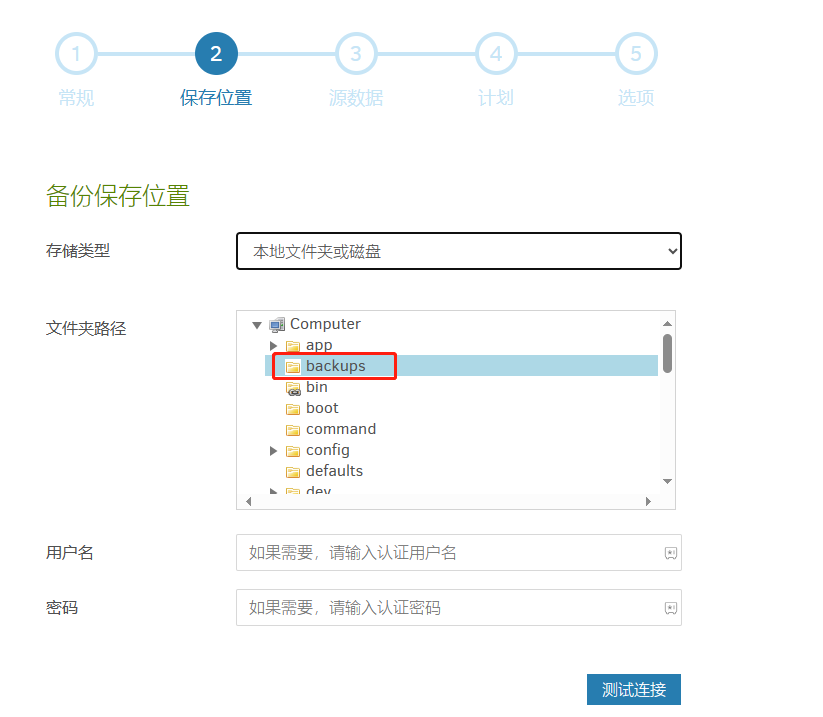Click the folder tree scroll-right arrow
823x717 pixels.
(648, 501)
